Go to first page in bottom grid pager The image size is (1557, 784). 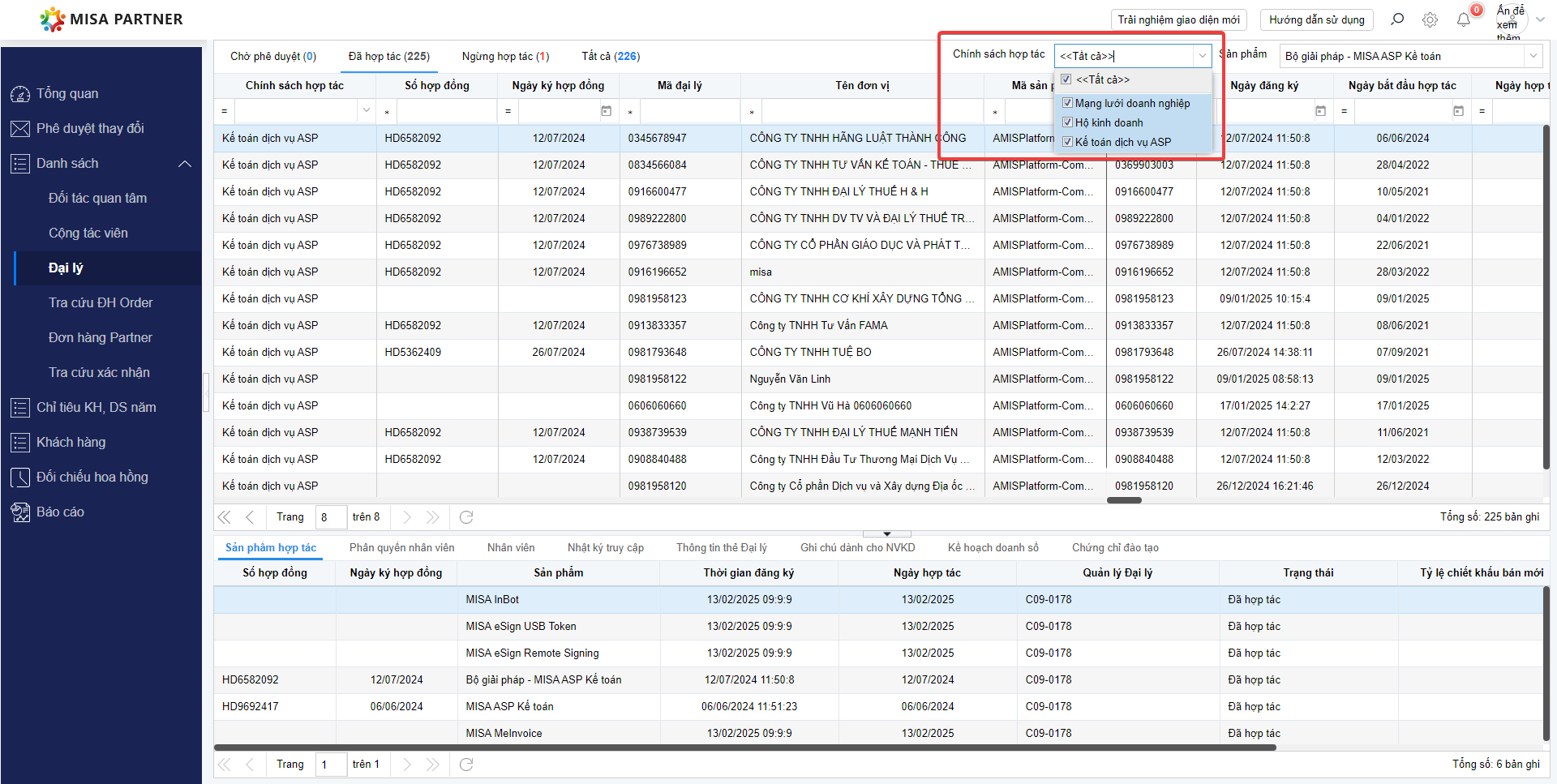point(225,765)
